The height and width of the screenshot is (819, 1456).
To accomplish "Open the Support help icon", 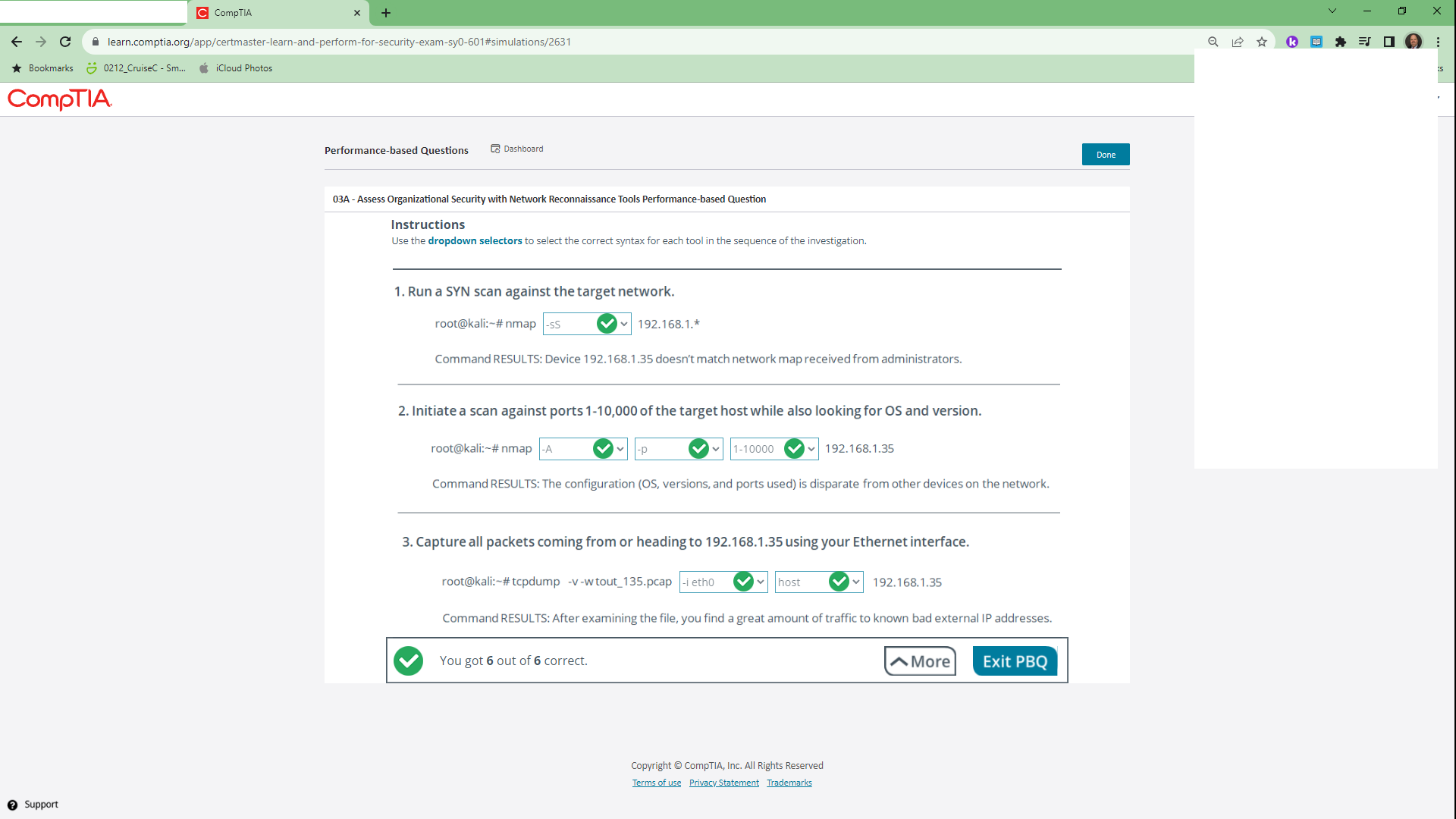I will (12, 805).
